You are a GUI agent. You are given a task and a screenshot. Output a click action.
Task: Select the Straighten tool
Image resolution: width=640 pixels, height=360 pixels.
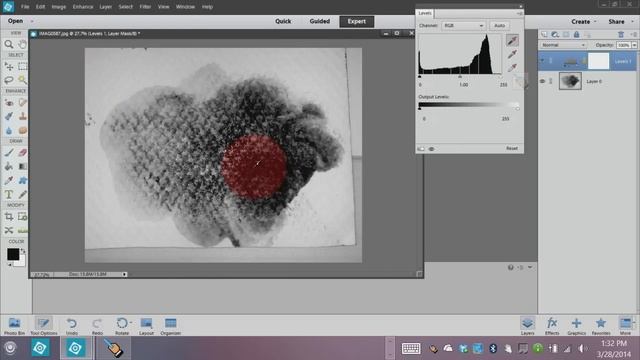click(x=22, y=231)
